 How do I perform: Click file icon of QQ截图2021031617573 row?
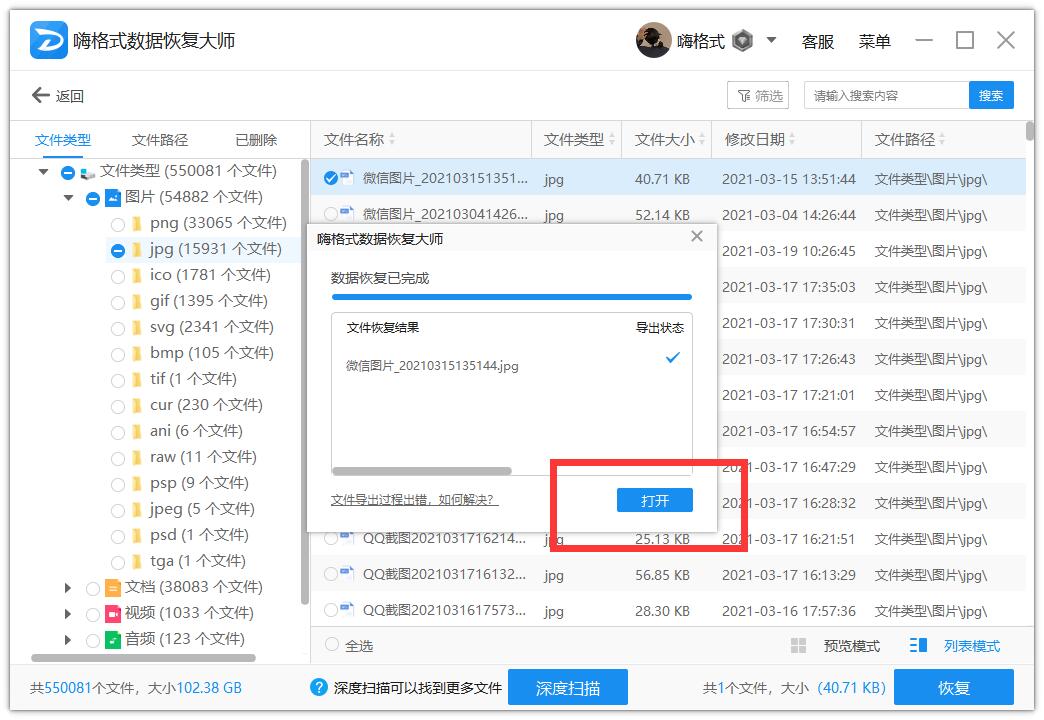[x=347, y=607]
